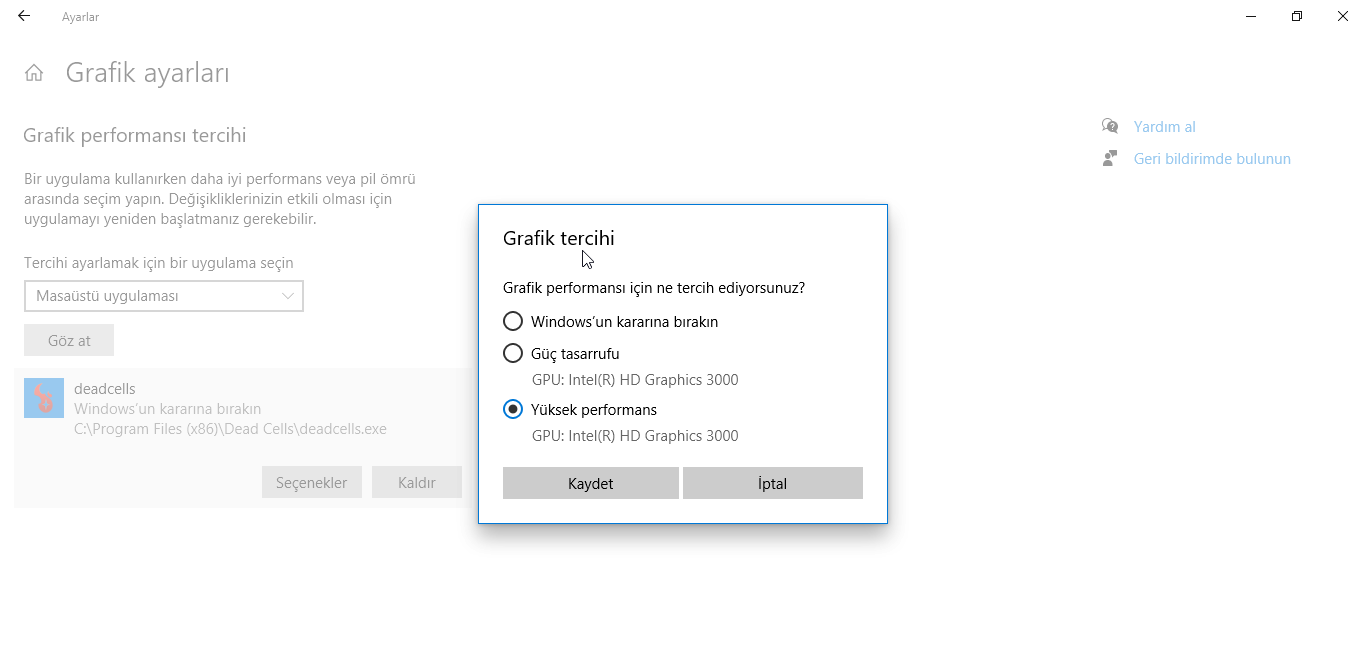The height and width of the screenshot is (670, 1365).
Task: Click the chevron arrow in app type combo box
Action: point(288,296)
